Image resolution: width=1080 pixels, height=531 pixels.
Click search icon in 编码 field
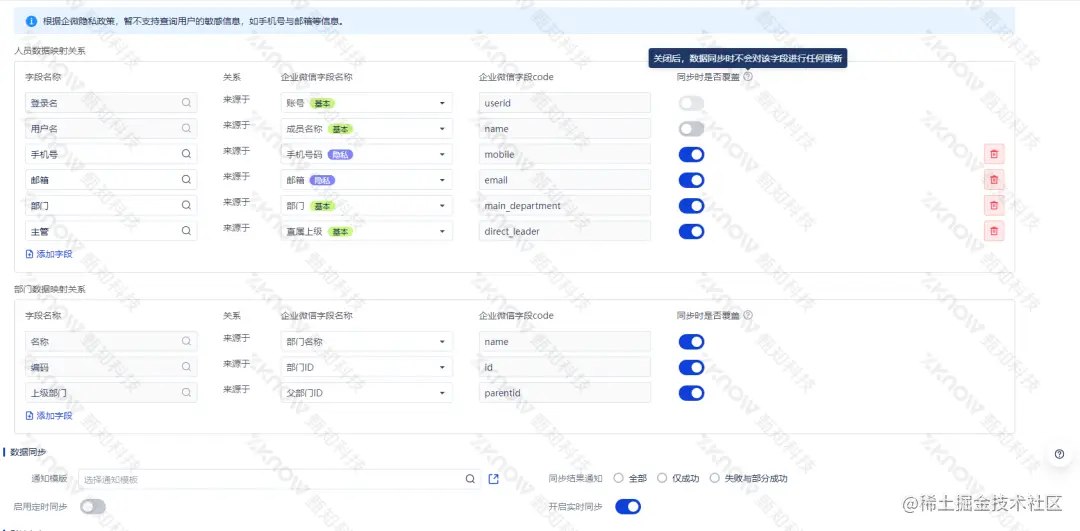click(x=187, y=366)
